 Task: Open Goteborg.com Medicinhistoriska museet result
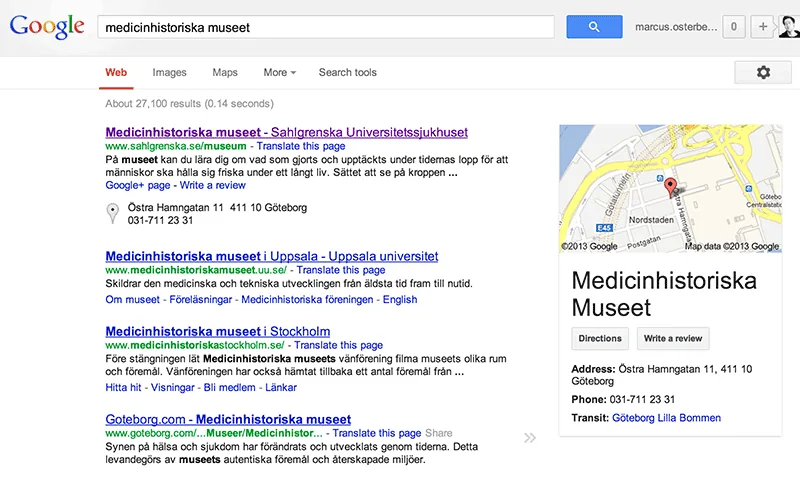click(228, 419)
